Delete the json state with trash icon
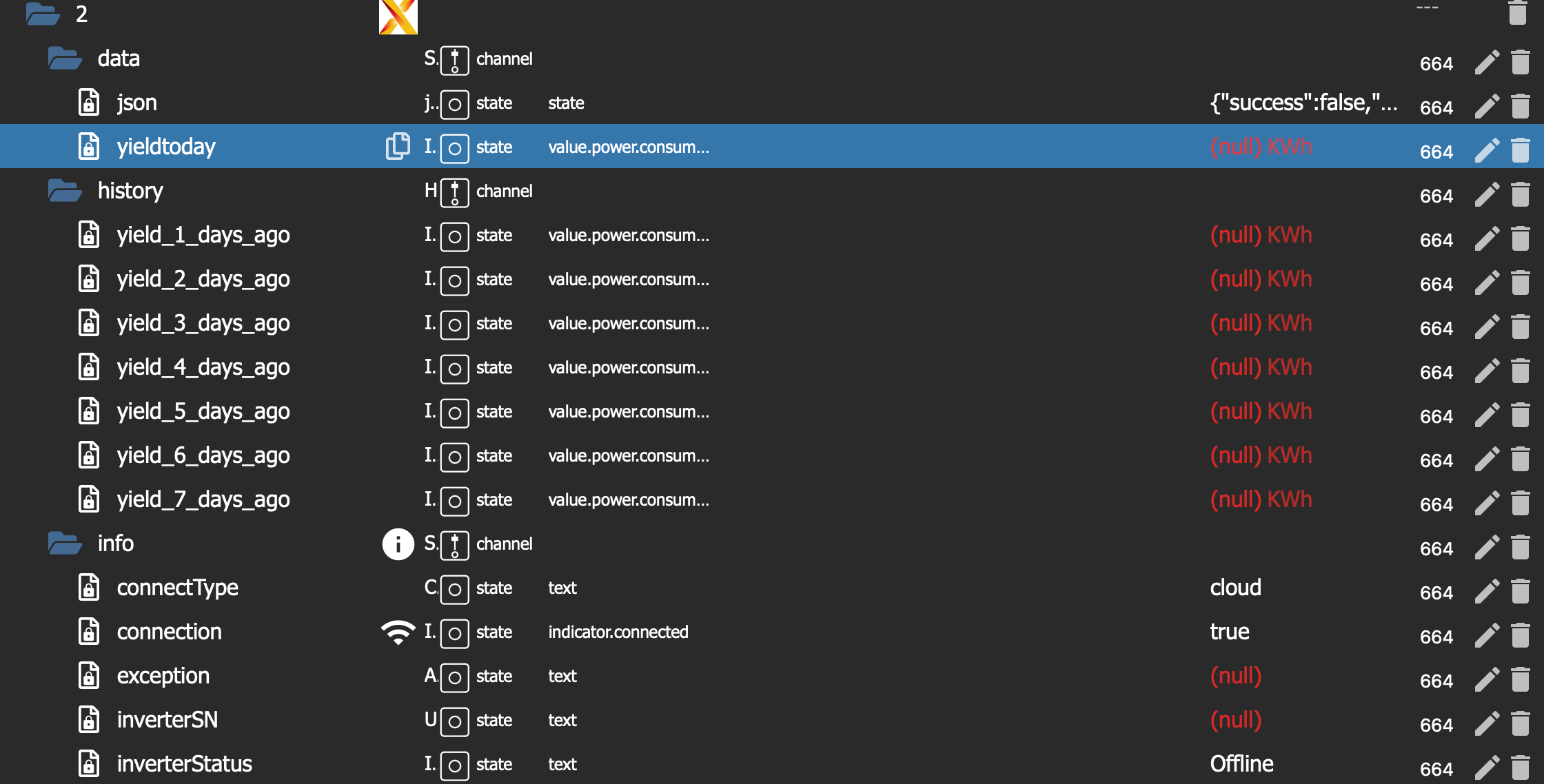Screen dimensions: 1544x784 click(x=1520, y=106)
